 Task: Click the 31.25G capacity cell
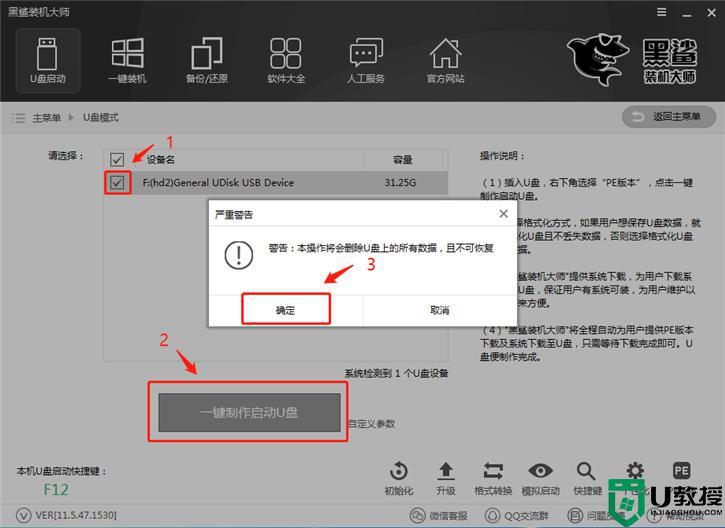(400, 183)
